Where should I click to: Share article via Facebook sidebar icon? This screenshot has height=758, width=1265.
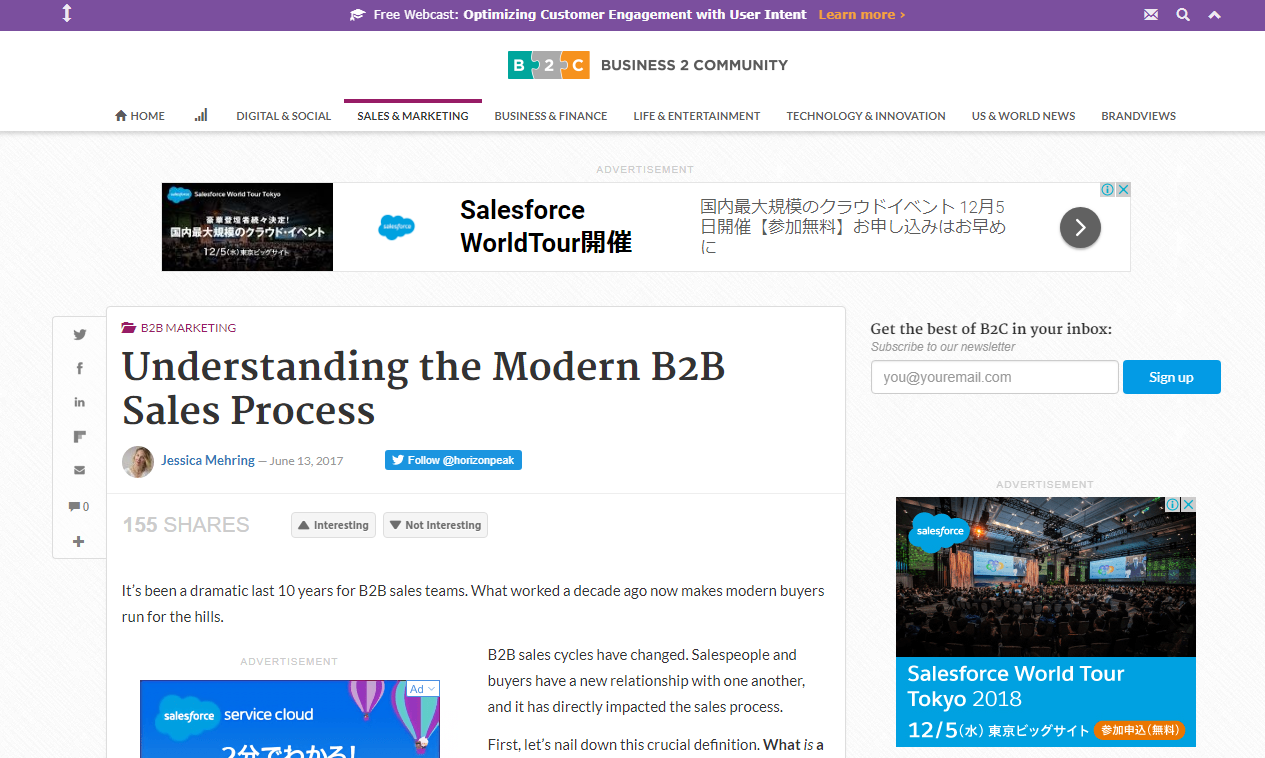tap(80, 369)
